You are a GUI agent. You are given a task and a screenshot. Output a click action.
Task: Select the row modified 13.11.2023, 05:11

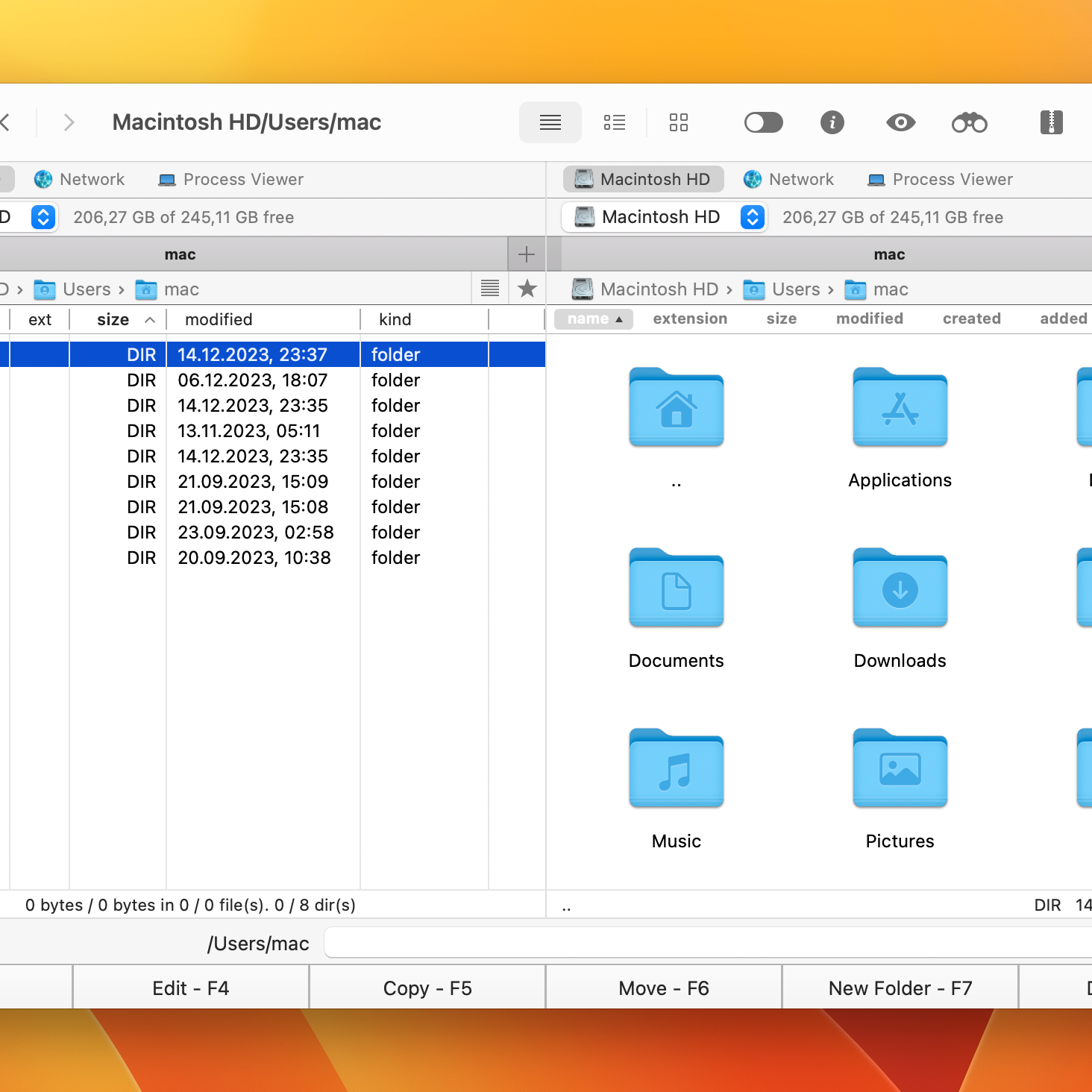(273, 431)
